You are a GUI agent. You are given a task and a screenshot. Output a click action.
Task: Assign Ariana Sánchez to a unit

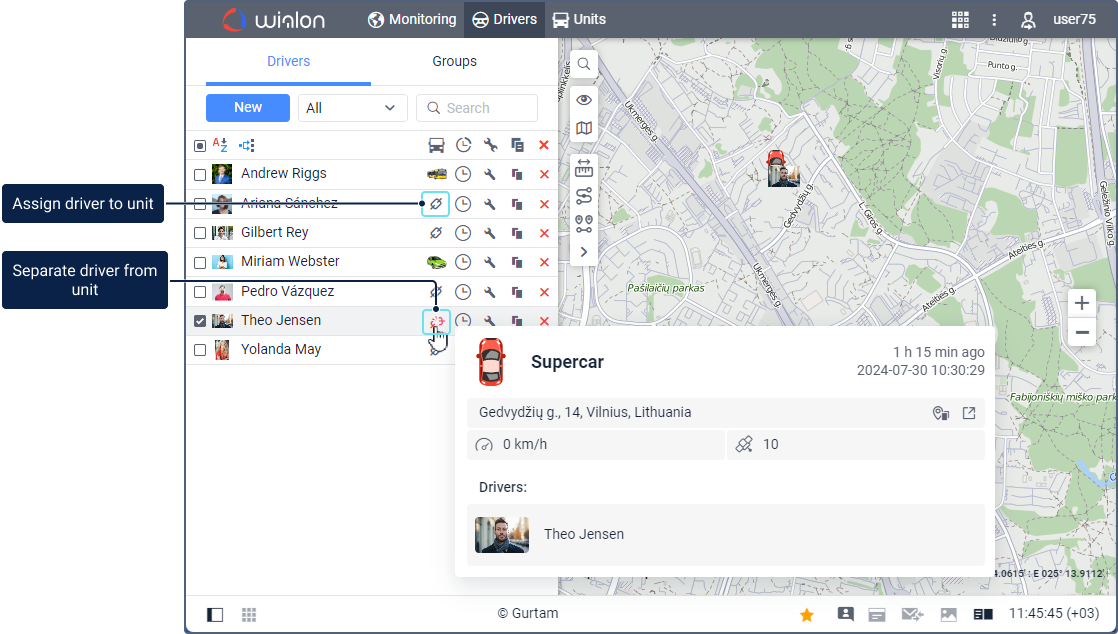(x=436, y=204)
